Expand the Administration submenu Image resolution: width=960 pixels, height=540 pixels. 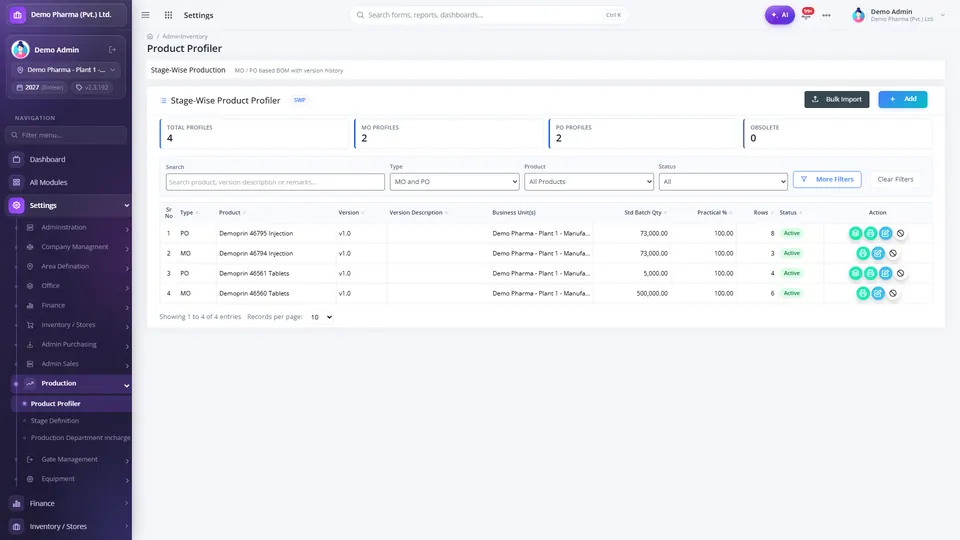click(x=77, y=228)
